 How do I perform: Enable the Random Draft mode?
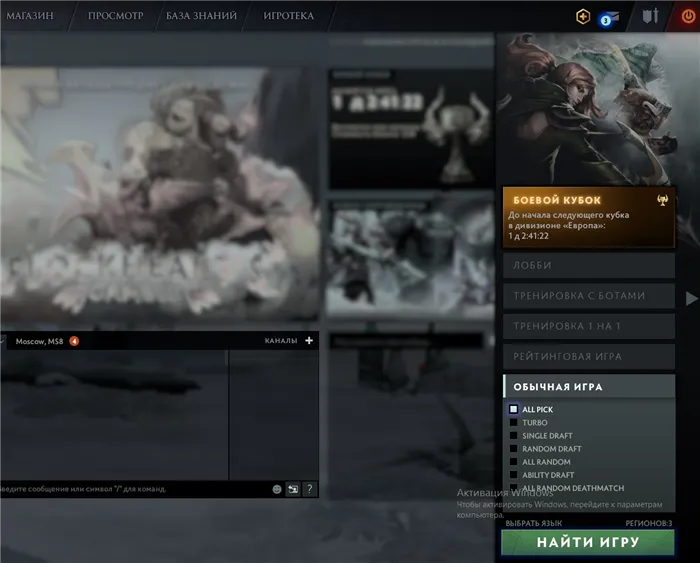tap(513, 448)
